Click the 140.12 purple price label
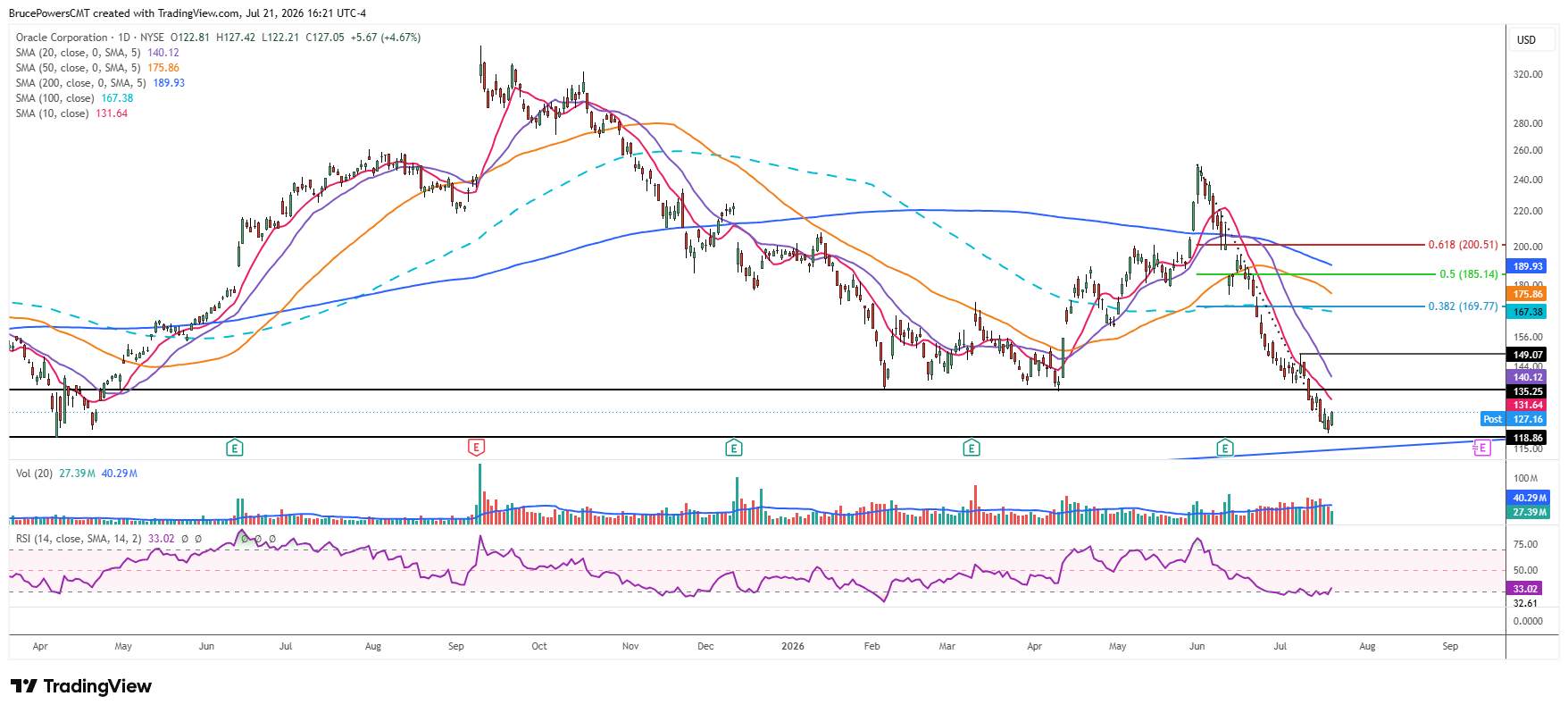This screenshot has width=1568, height=713. pos(1528,377)
